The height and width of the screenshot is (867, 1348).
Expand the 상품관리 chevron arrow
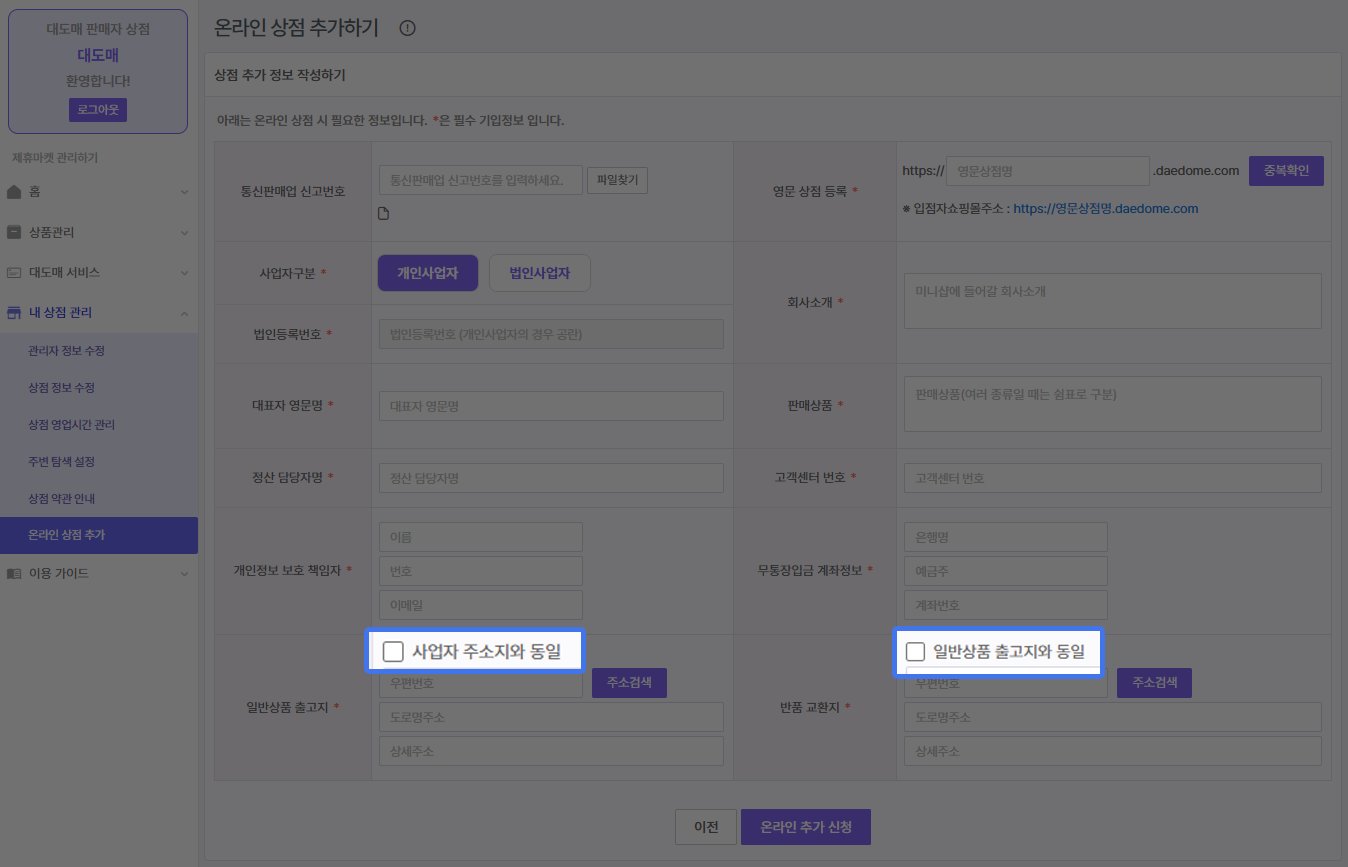[x=184, y=232]
